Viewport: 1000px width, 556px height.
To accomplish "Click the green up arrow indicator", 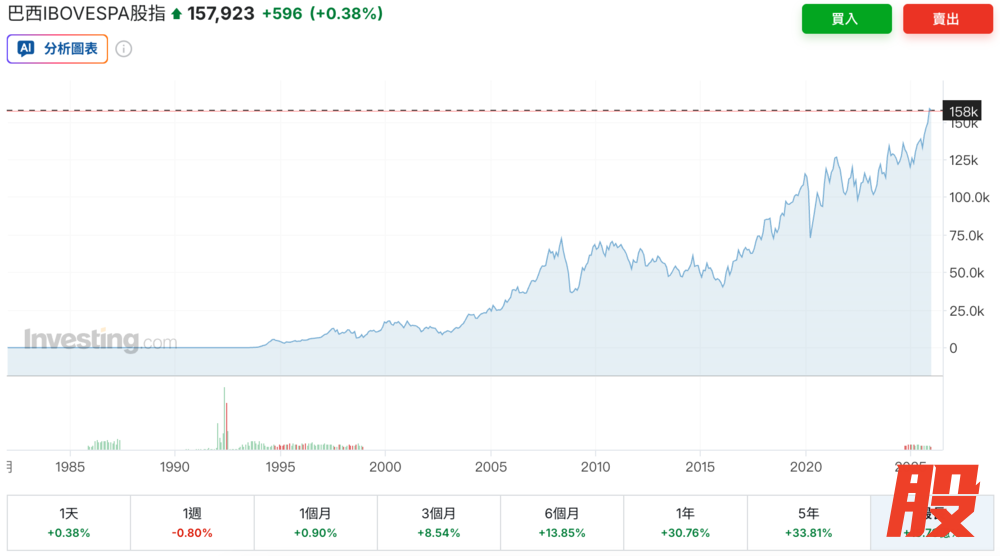I will [x=177, y=15].
